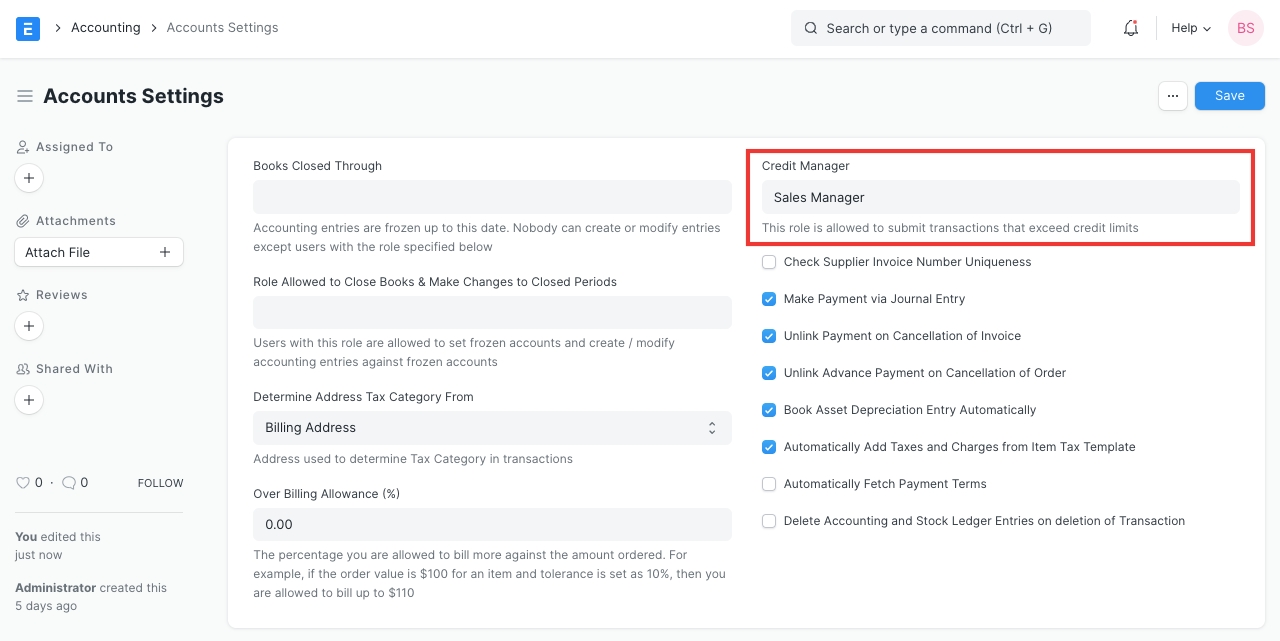Click the ERPNext home logo icon
Image resolution: width=1280 pixels, height=641 pixels.
tap(28, 28)
